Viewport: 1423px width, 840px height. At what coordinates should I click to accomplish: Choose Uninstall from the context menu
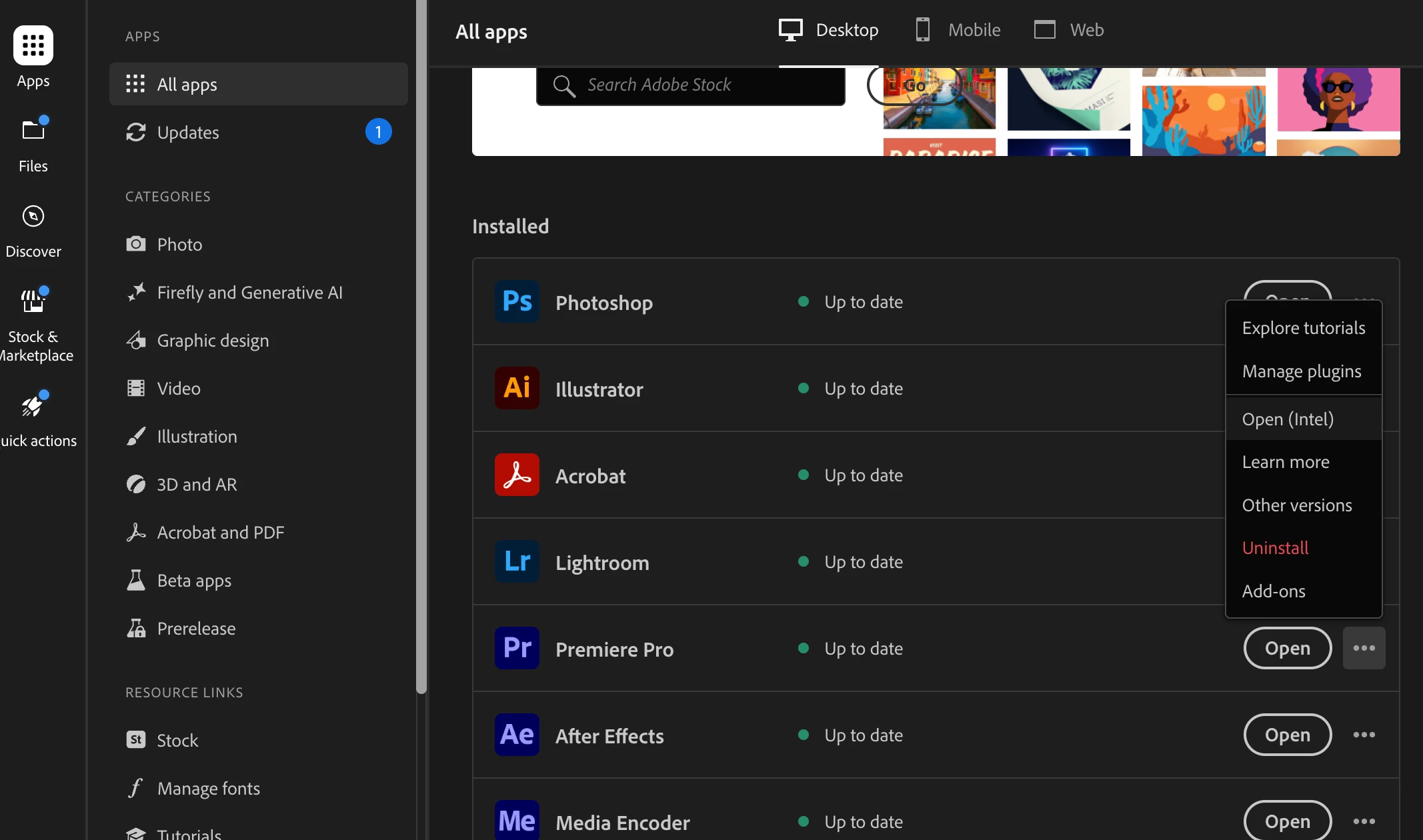[x=1275, y=548]
